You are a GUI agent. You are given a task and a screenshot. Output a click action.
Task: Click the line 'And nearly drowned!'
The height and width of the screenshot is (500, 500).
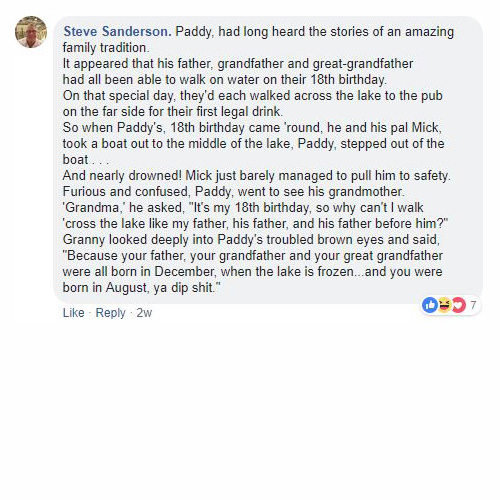pos(256,176)
